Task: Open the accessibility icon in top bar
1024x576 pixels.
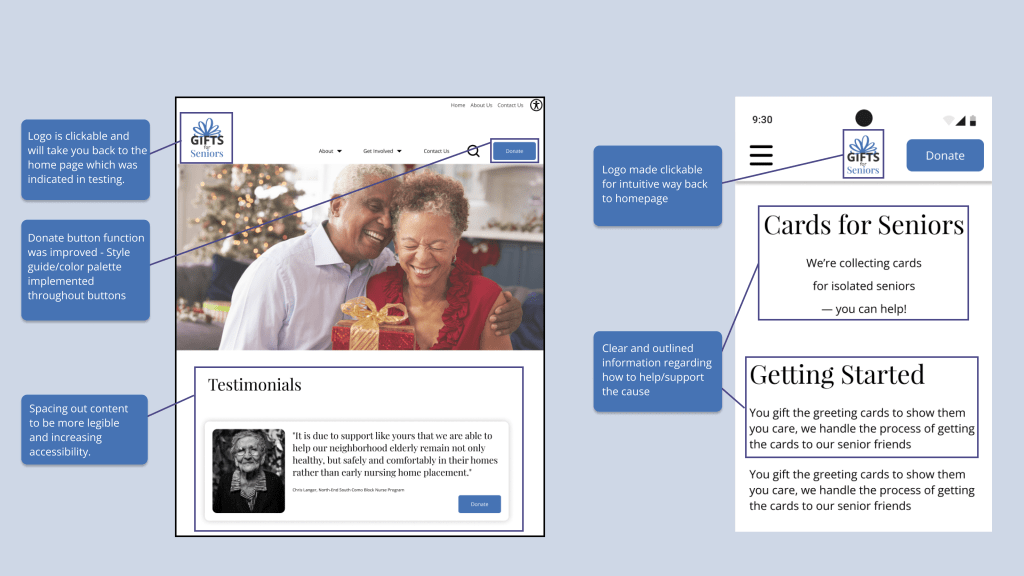Action: tap(536, 105)
